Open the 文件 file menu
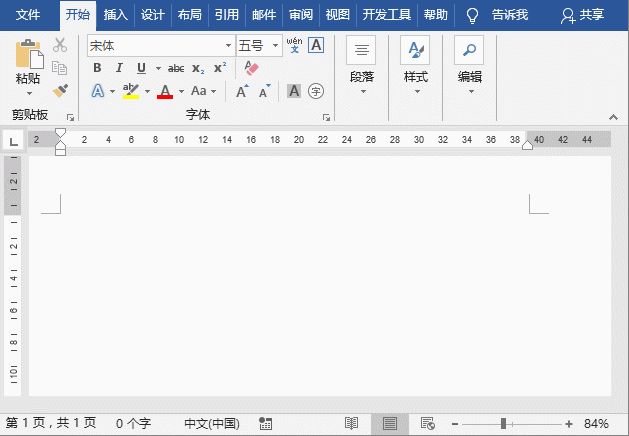Viewport: 629px width, 436px height. [x=28, y=15]
